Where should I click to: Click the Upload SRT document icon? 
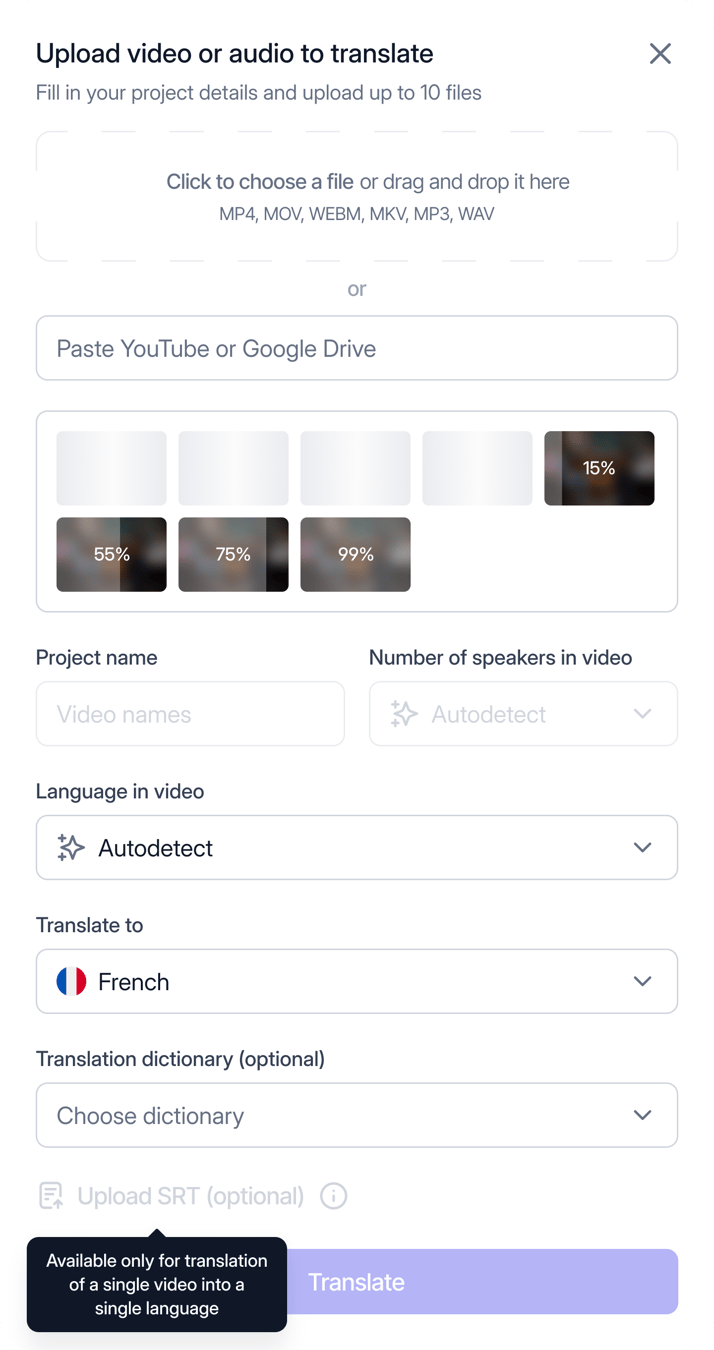click(50, 1196)
